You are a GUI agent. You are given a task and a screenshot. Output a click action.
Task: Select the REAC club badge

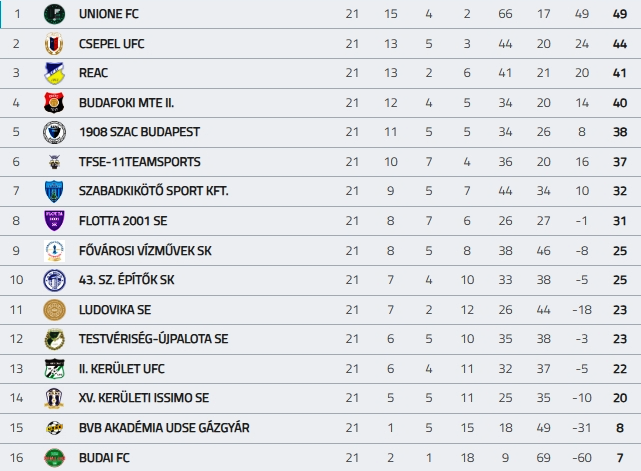54,73
